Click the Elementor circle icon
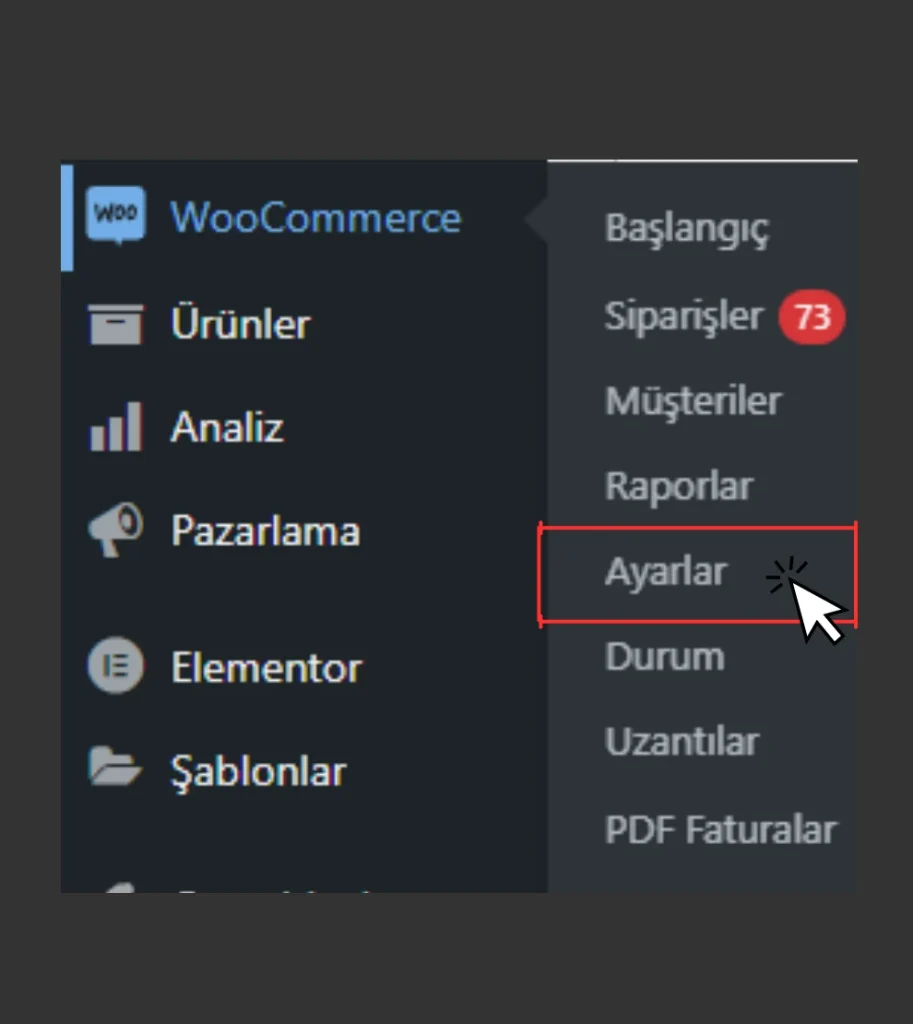 (x=115, y=667)
